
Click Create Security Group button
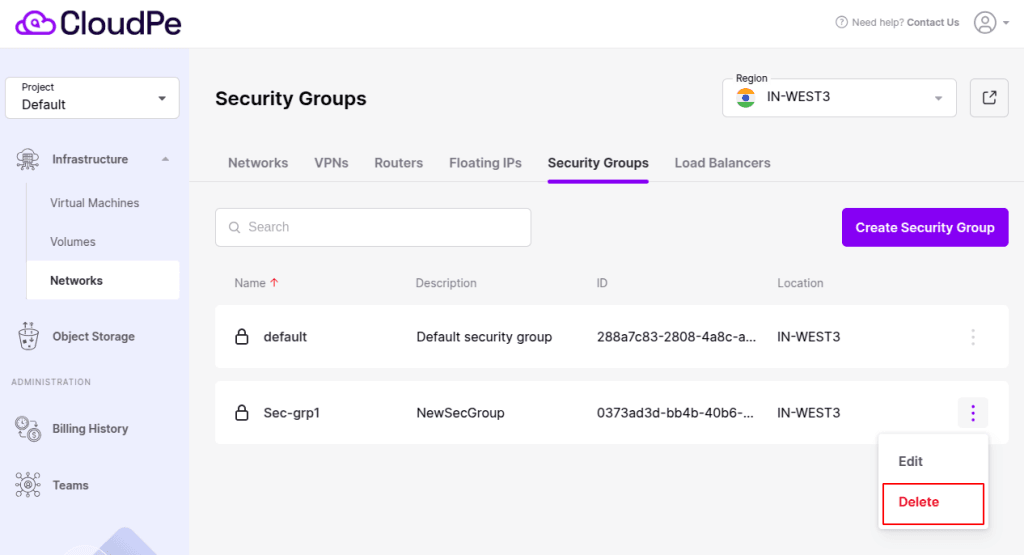click(925, 227)
